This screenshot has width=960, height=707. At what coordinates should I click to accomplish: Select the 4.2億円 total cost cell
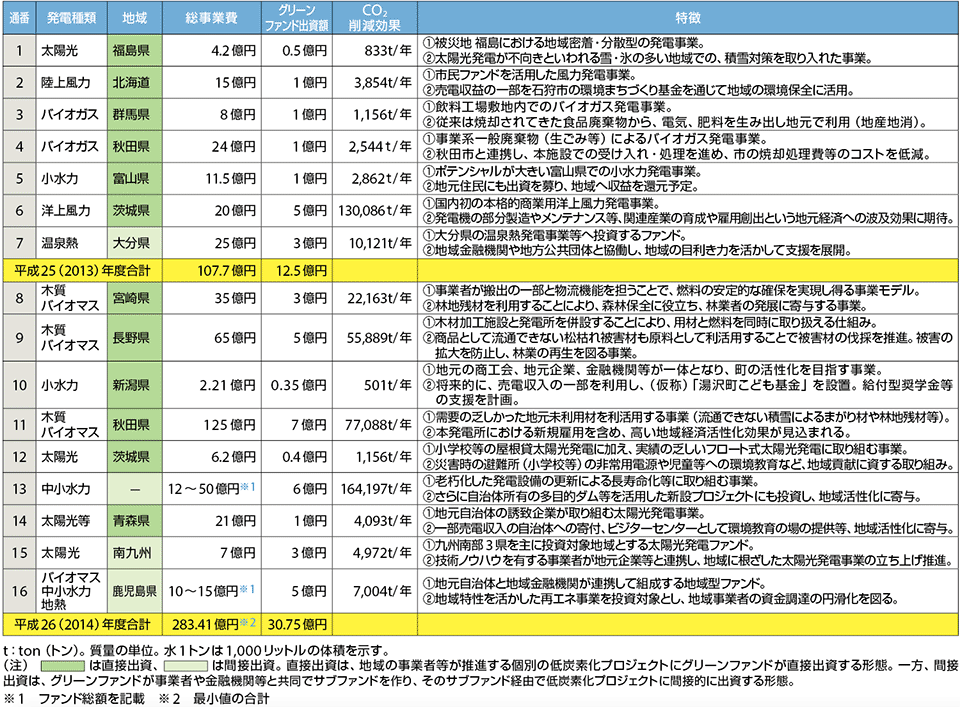coord(212,50)
